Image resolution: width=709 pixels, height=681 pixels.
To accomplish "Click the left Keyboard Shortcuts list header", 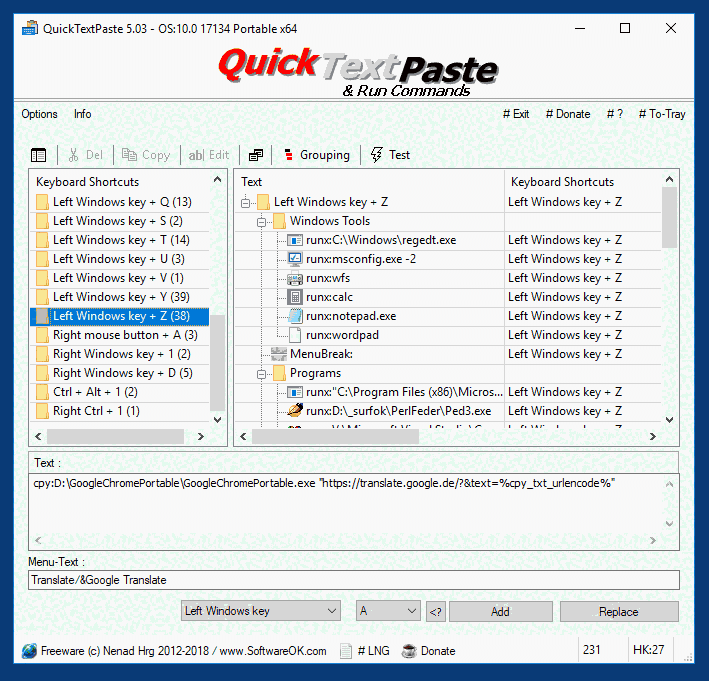I will tap(120, 182).
